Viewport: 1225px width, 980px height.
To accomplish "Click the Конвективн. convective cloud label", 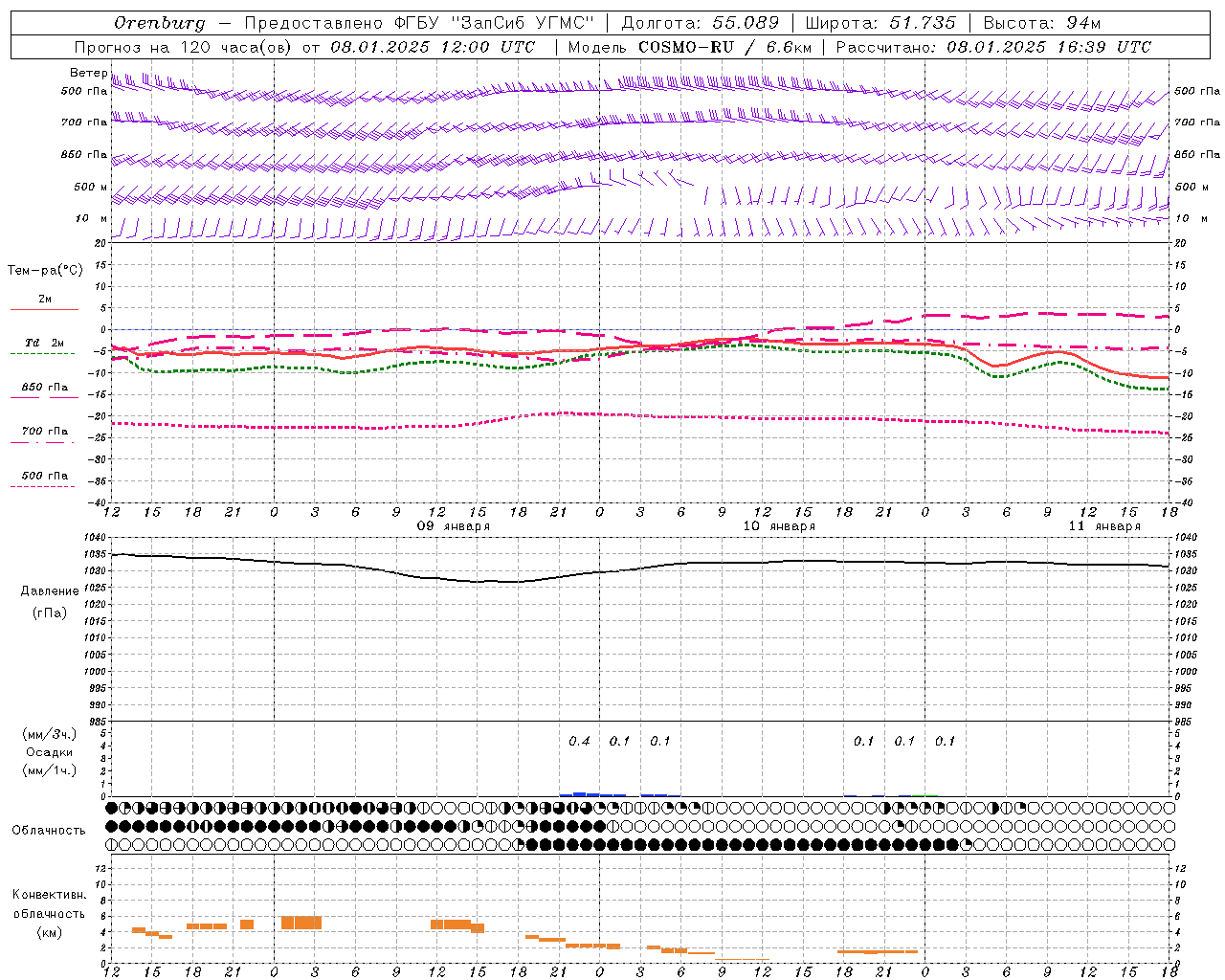I will coord(49,895).
